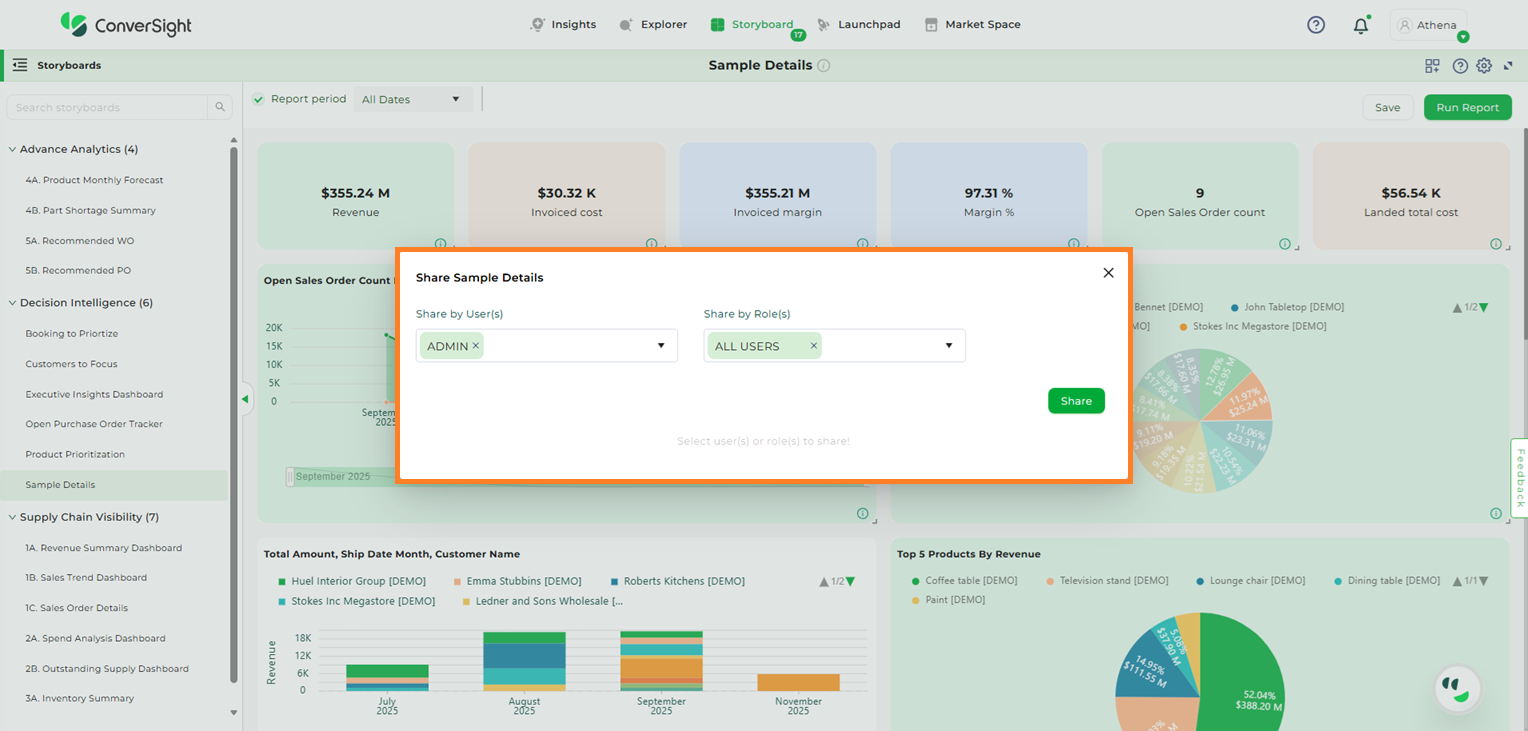This screenshot has width=1528, height=731.
Task: Click info icon next to Sample Details title
Action: pyautogui.click(x=824, y=66)
